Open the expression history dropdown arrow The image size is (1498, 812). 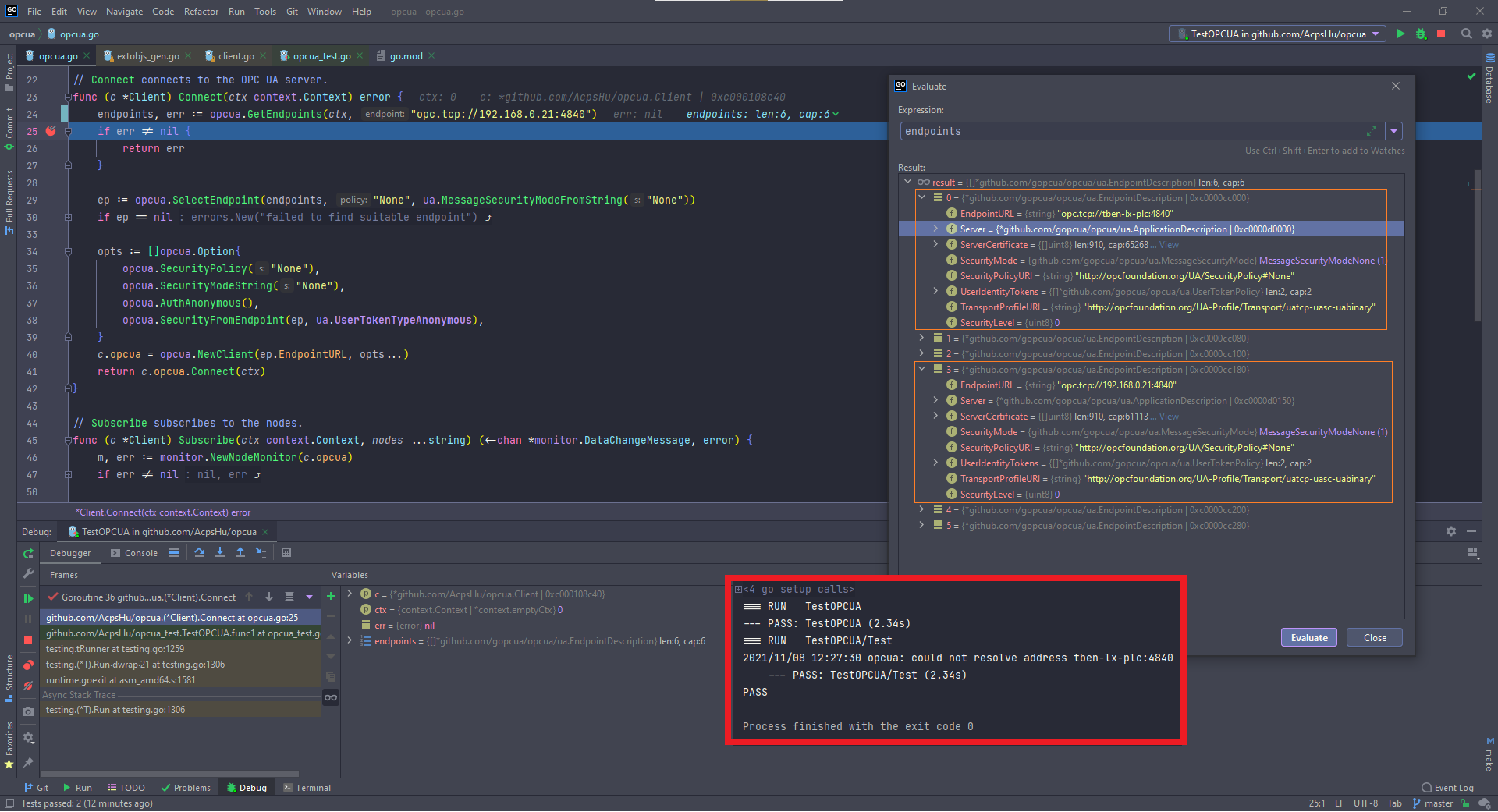click(x=1393, y=131)
